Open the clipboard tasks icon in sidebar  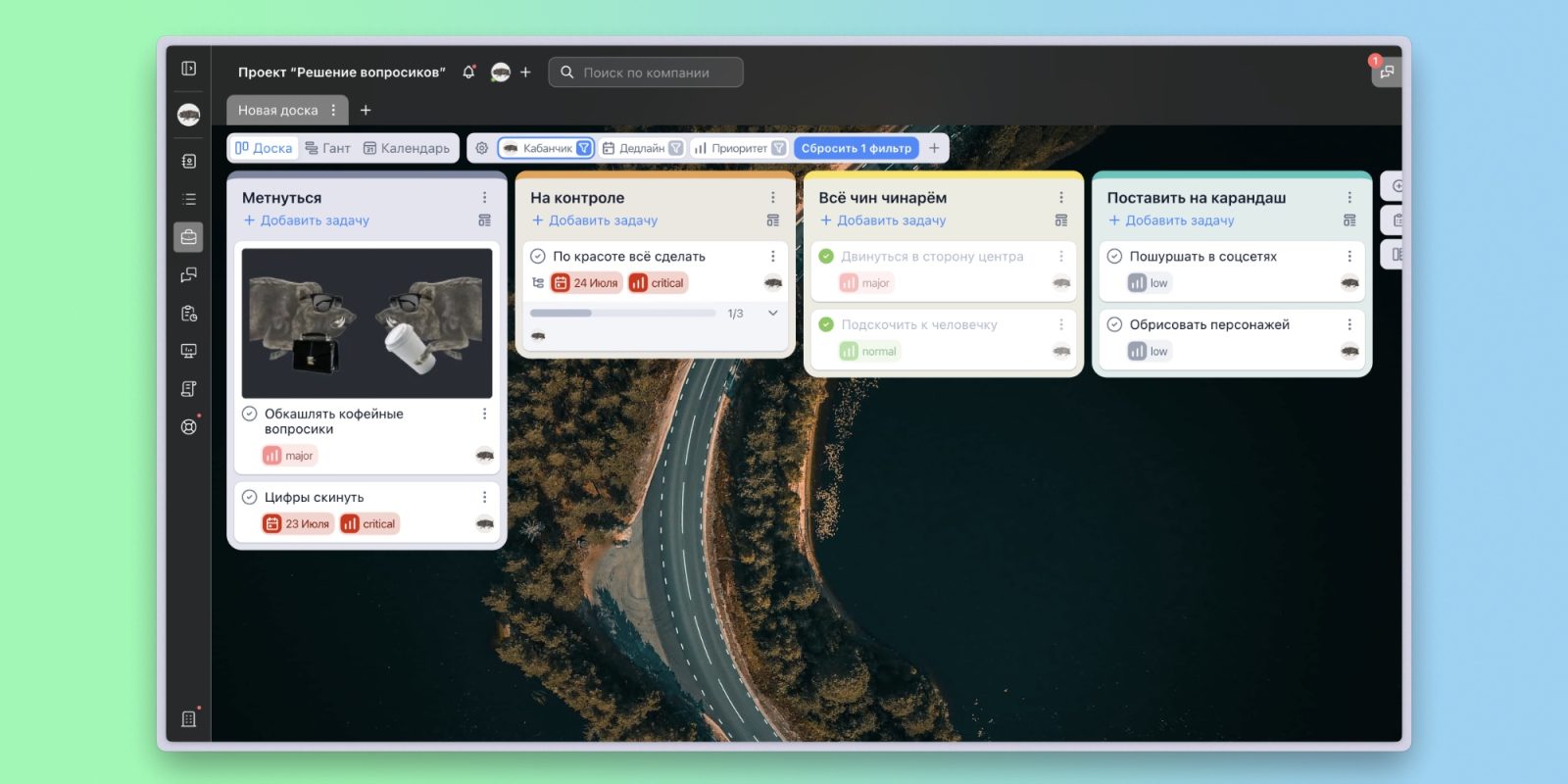tap(189, 313)
